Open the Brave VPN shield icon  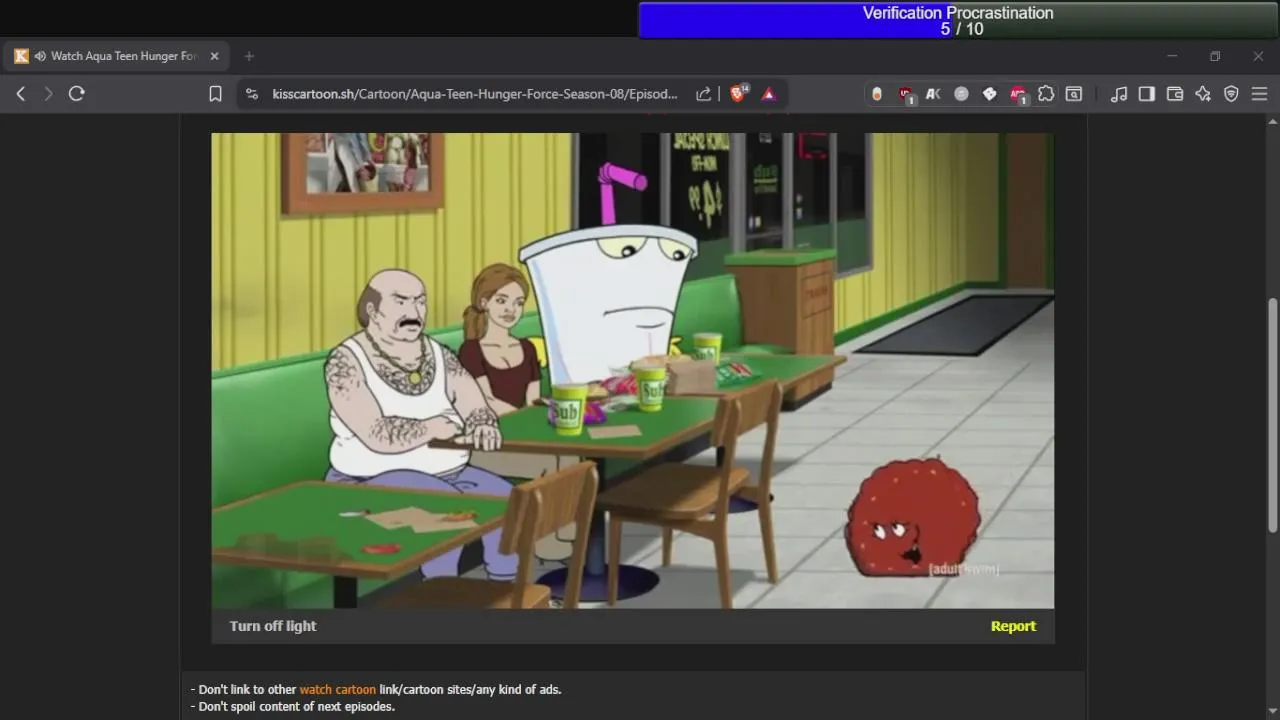(1231, 94)
